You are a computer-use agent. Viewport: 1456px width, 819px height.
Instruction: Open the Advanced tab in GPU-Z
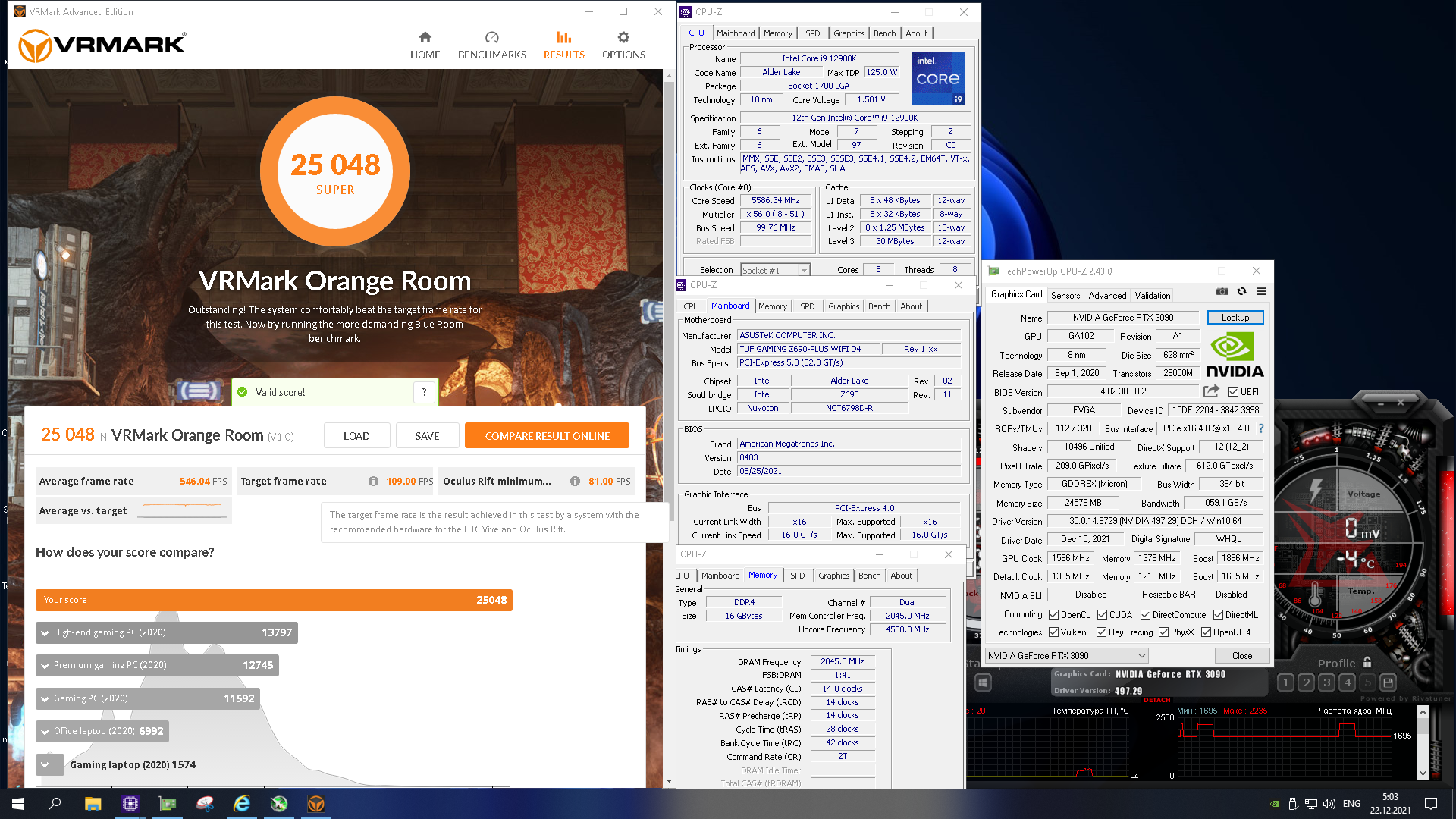tap(1107, 296)
